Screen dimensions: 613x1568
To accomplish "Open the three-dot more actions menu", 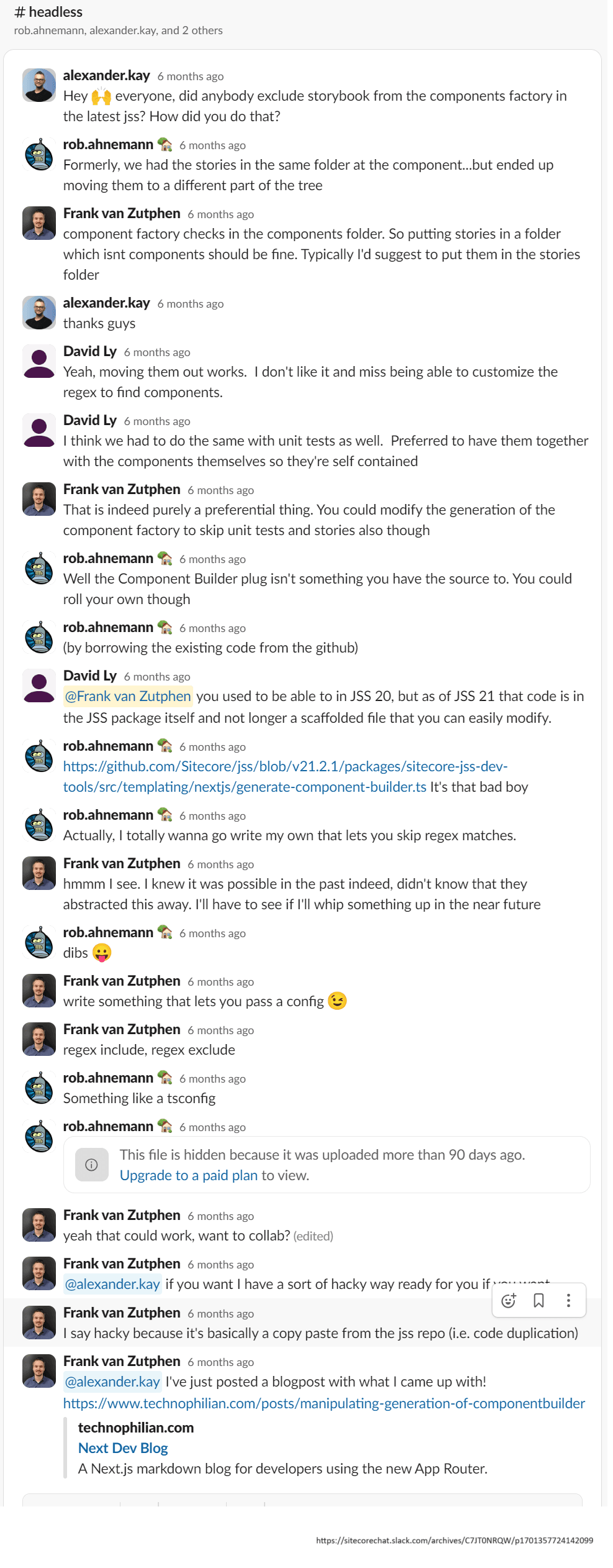I will pos(568,1301).
